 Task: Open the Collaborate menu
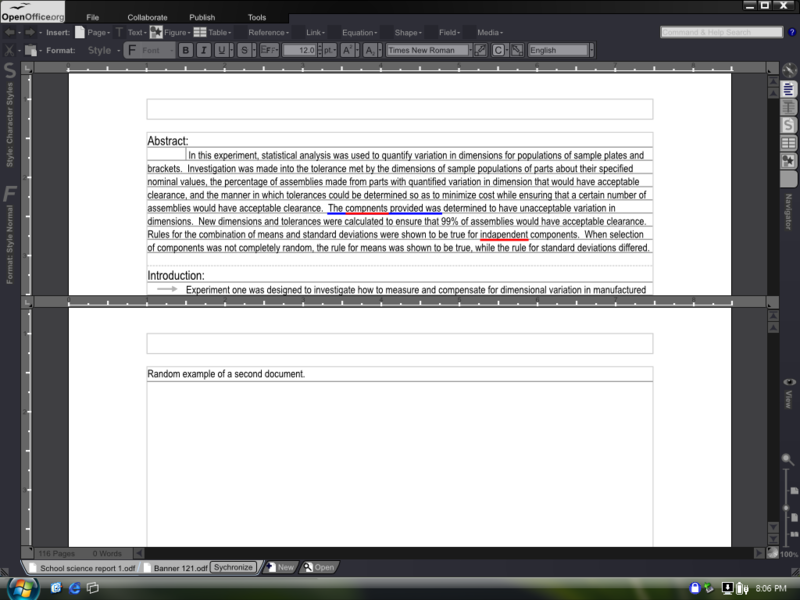[147, 17]
